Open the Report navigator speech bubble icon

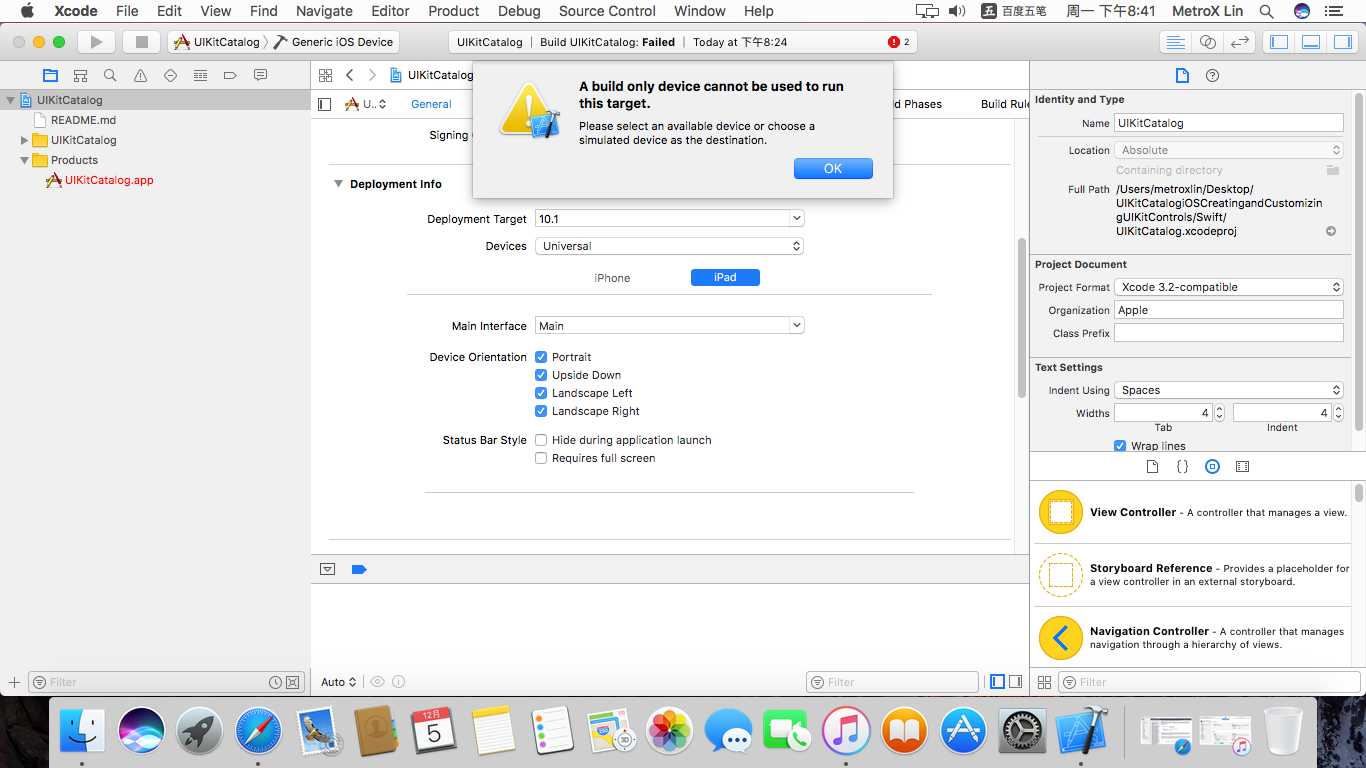click(260, 75)
